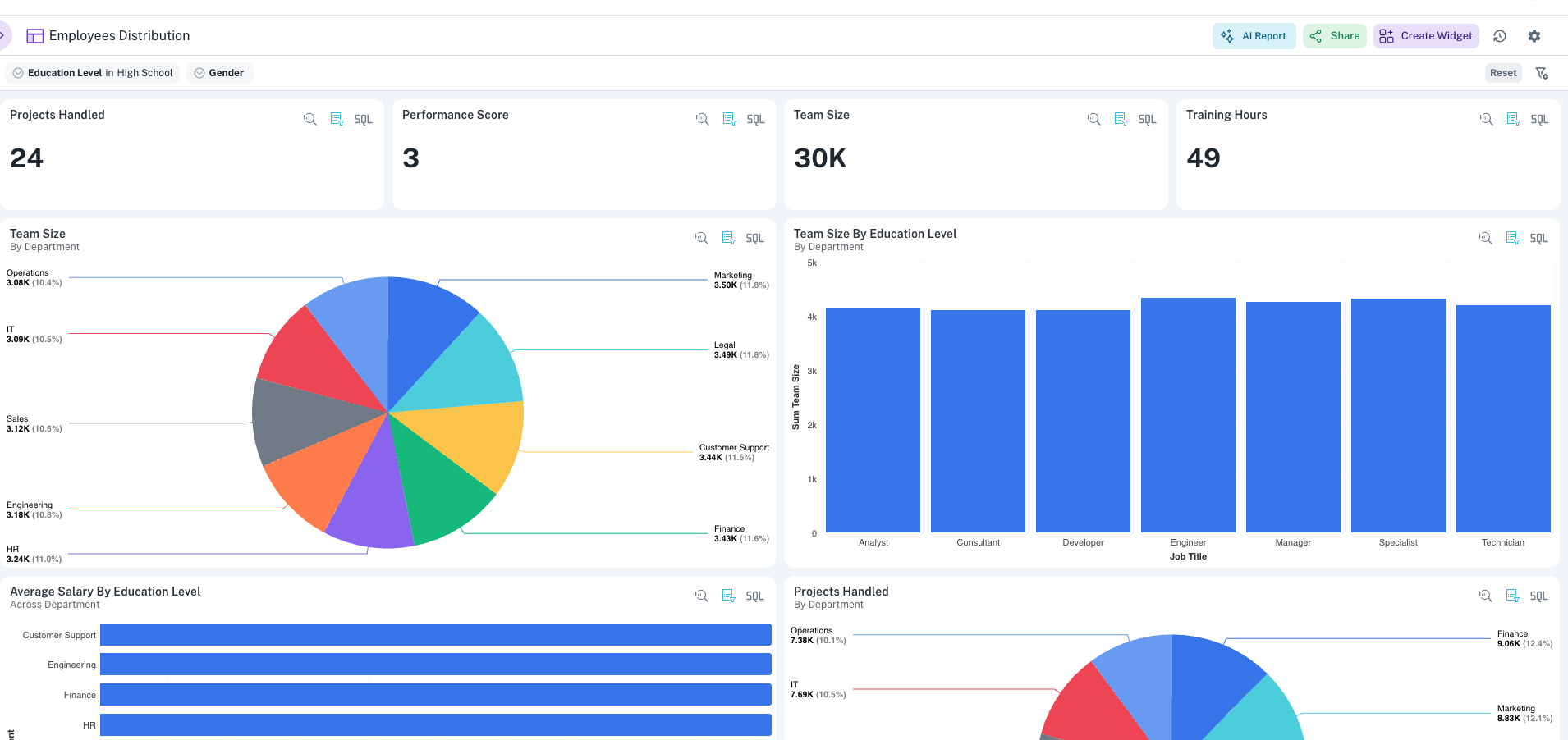Click the Engineer bar
Viewport: 1568px width, 740px height.
point(1188,415)
